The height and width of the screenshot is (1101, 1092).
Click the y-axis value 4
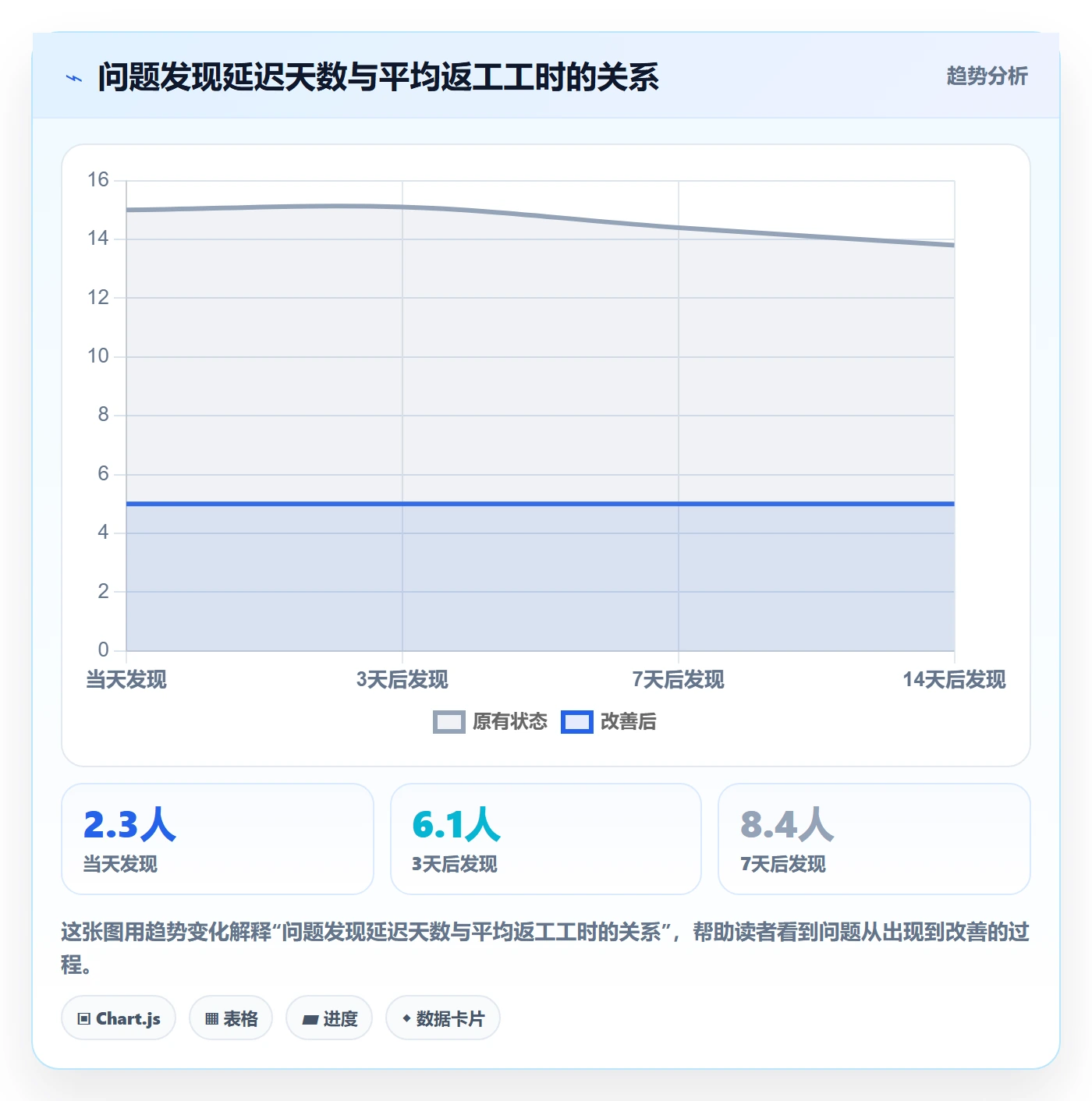click(103, 533)
